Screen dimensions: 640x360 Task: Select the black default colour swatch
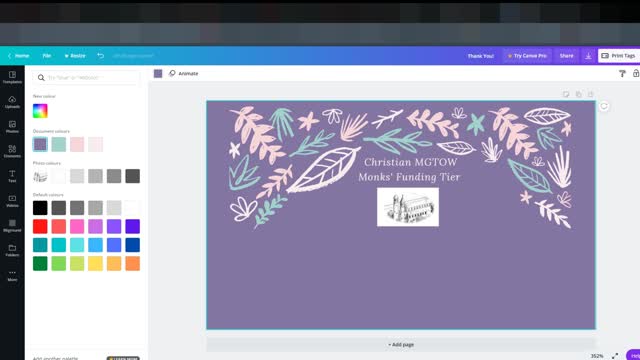tap(40, 208)
